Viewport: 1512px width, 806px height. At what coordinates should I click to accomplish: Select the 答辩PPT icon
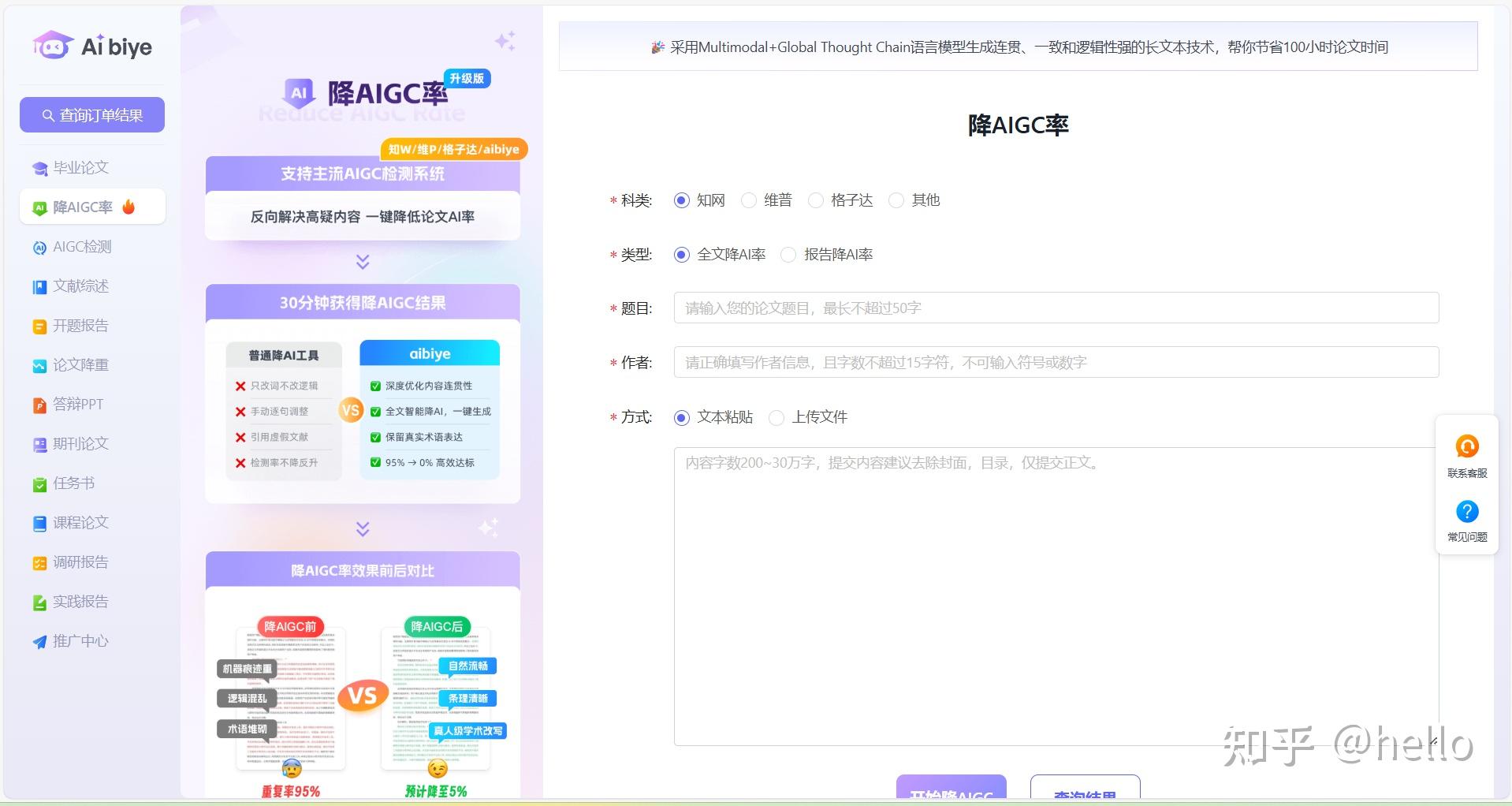[x=39, y=405]
